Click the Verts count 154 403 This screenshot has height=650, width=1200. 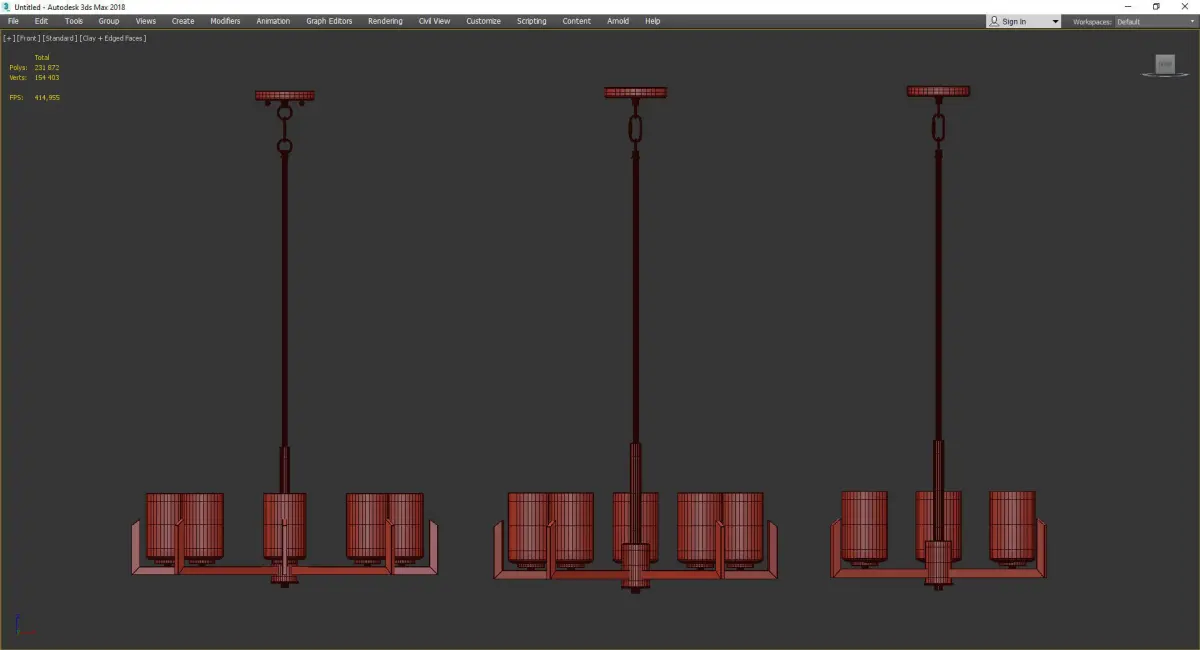(x=47, y=77)
